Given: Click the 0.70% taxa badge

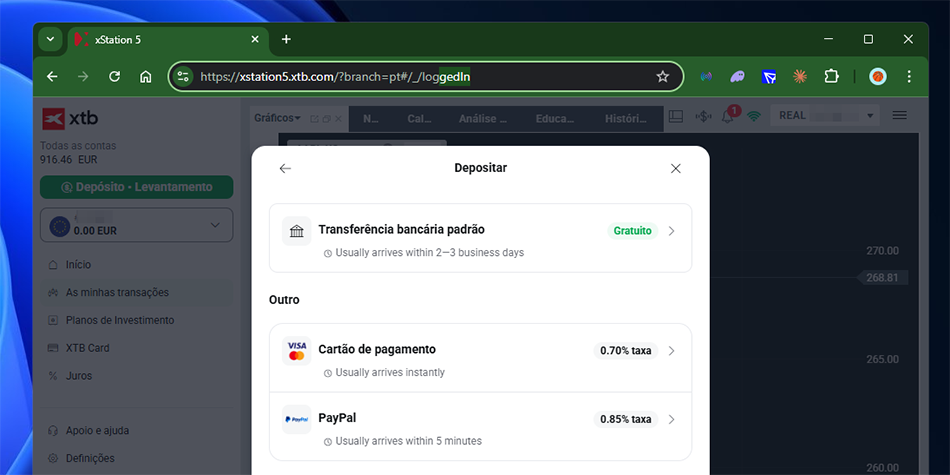Looking at the screenshot, I should (626, 351).
